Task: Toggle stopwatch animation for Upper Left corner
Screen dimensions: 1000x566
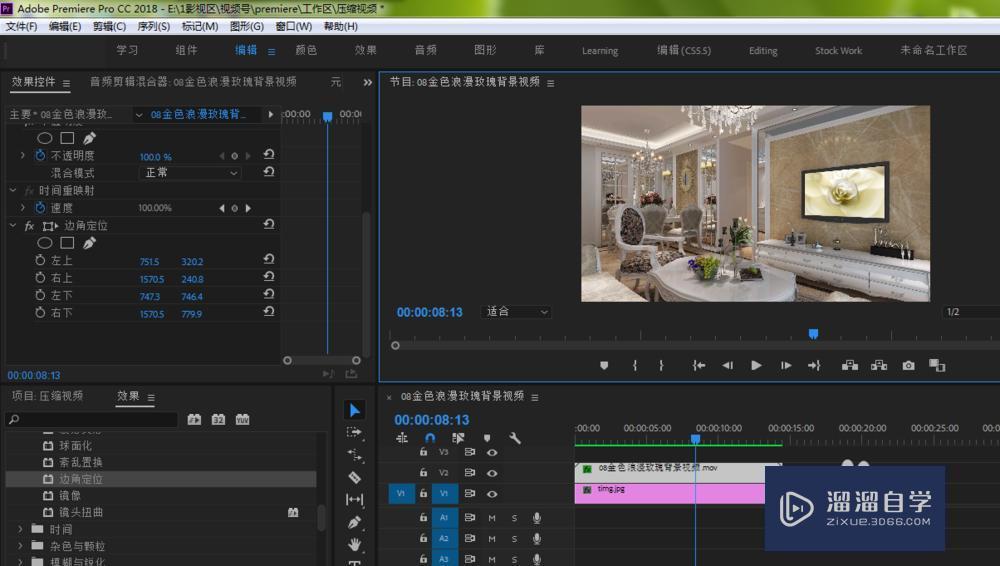Action: coord(40,260)
